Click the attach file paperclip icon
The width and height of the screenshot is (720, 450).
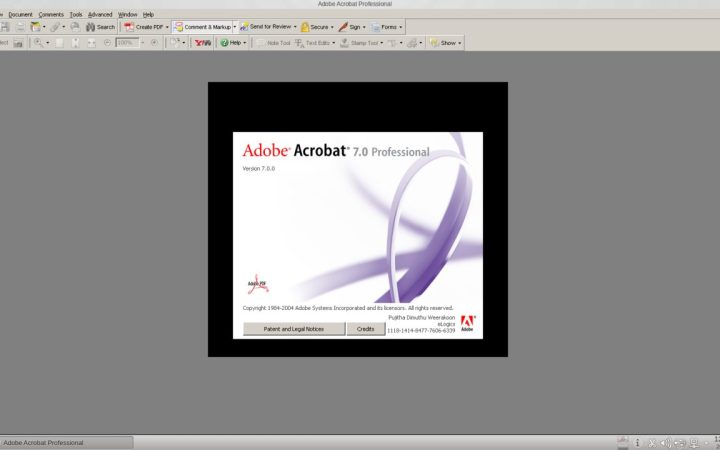pos(55,27)
